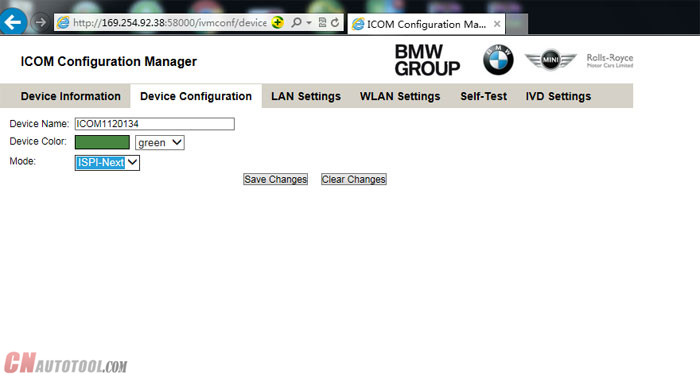Screen dimensions: 700x379
Task: Click the BMW roundel logo
Action: point(498,59)
